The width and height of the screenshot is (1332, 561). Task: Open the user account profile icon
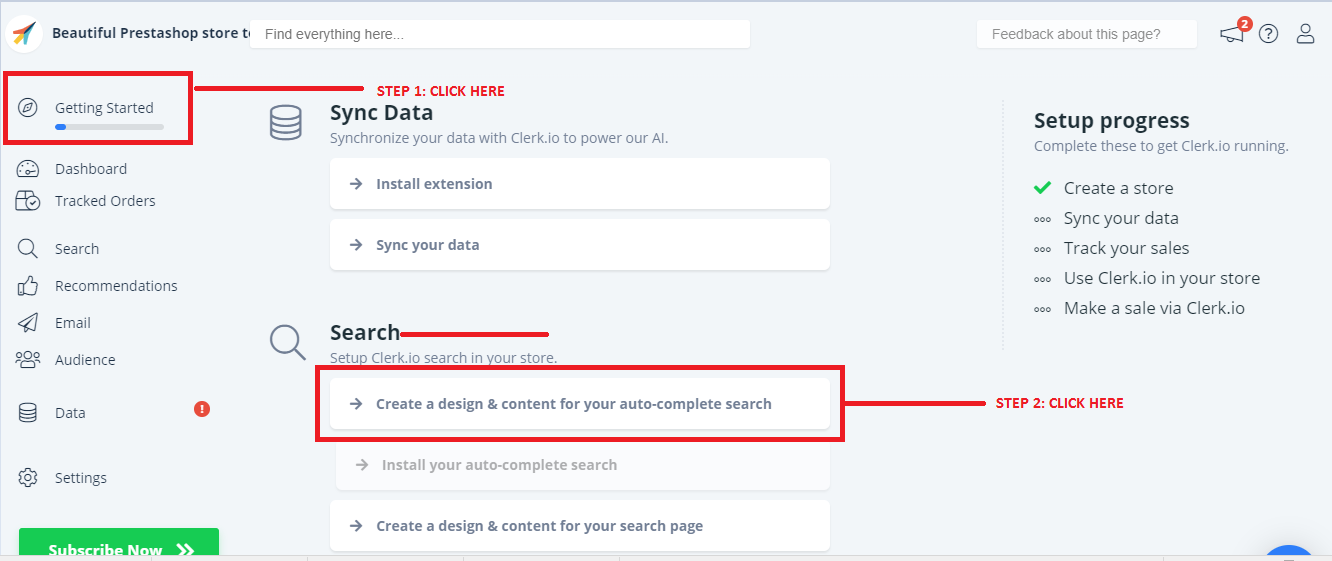1305,34
